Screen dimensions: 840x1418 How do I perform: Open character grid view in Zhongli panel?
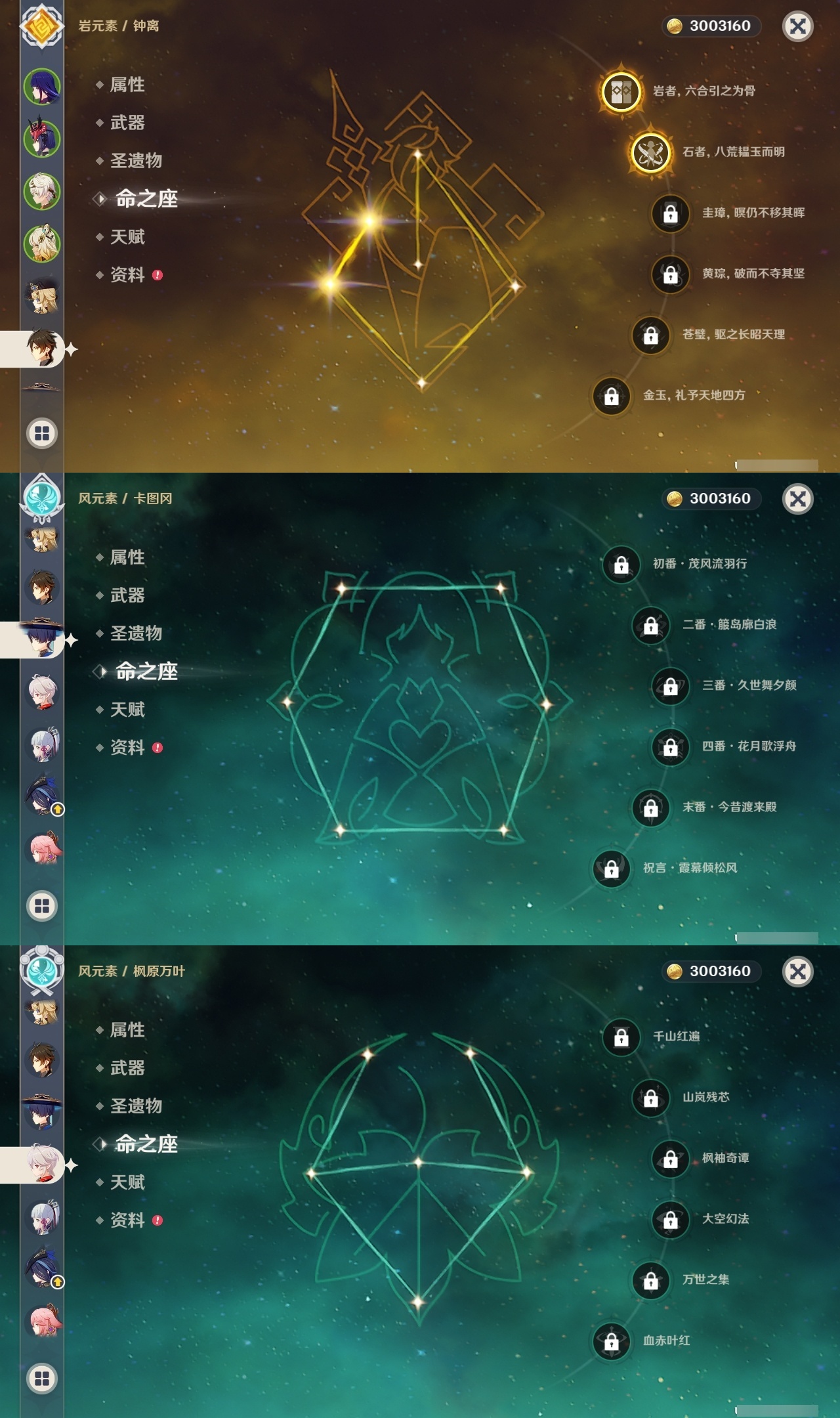42,433
